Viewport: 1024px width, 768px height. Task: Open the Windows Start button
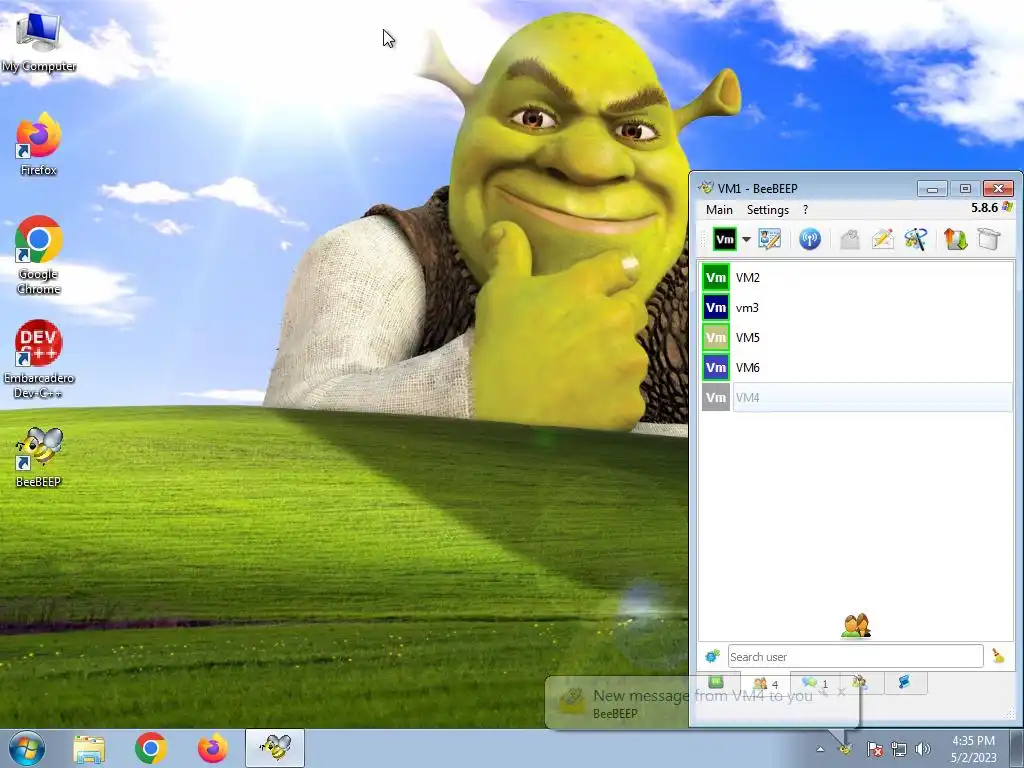coord(27,748)
